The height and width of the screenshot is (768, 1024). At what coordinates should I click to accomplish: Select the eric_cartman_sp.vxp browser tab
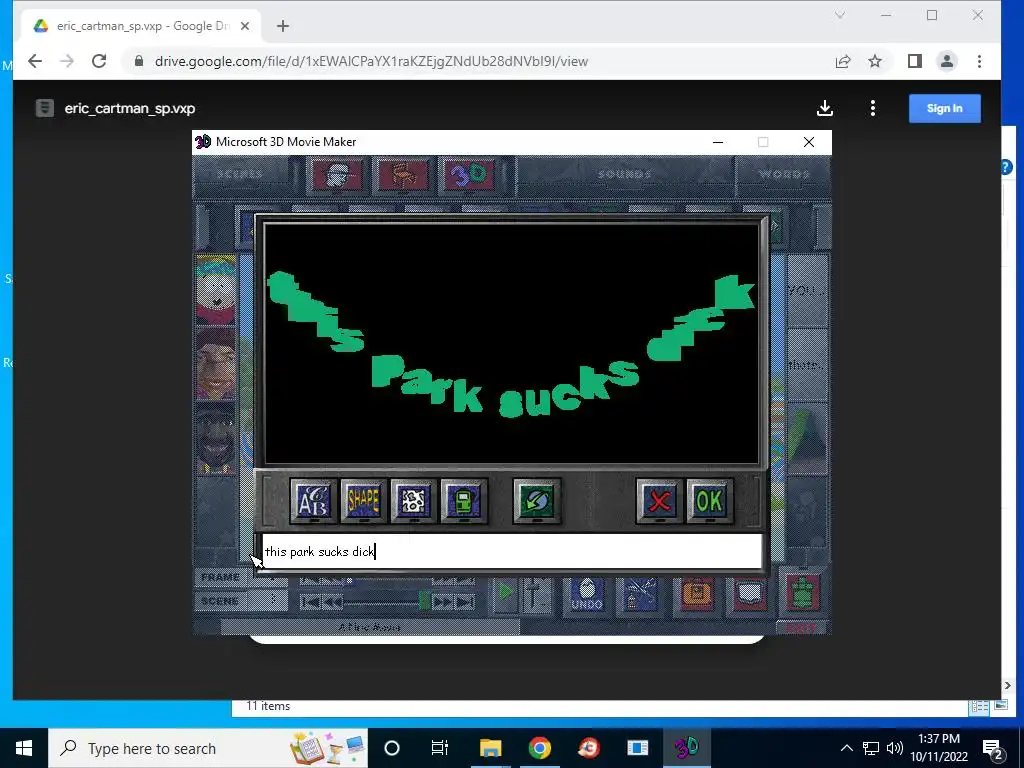coord(141,26)
